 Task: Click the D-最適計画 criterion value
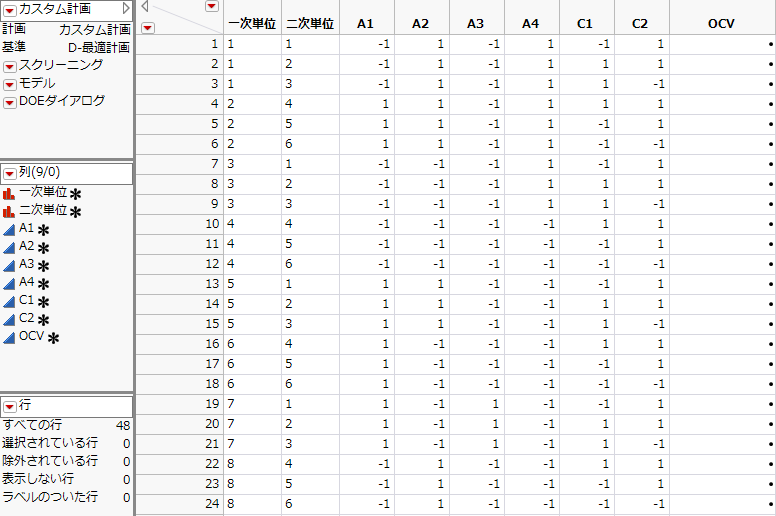pos(99,47)
